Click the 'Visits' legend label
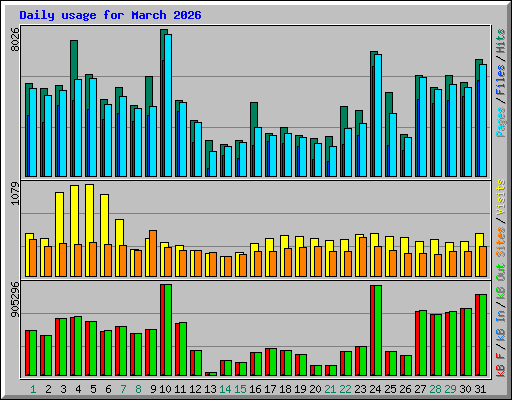Viewport: 512px width, 400px height. tap(500, 197)
